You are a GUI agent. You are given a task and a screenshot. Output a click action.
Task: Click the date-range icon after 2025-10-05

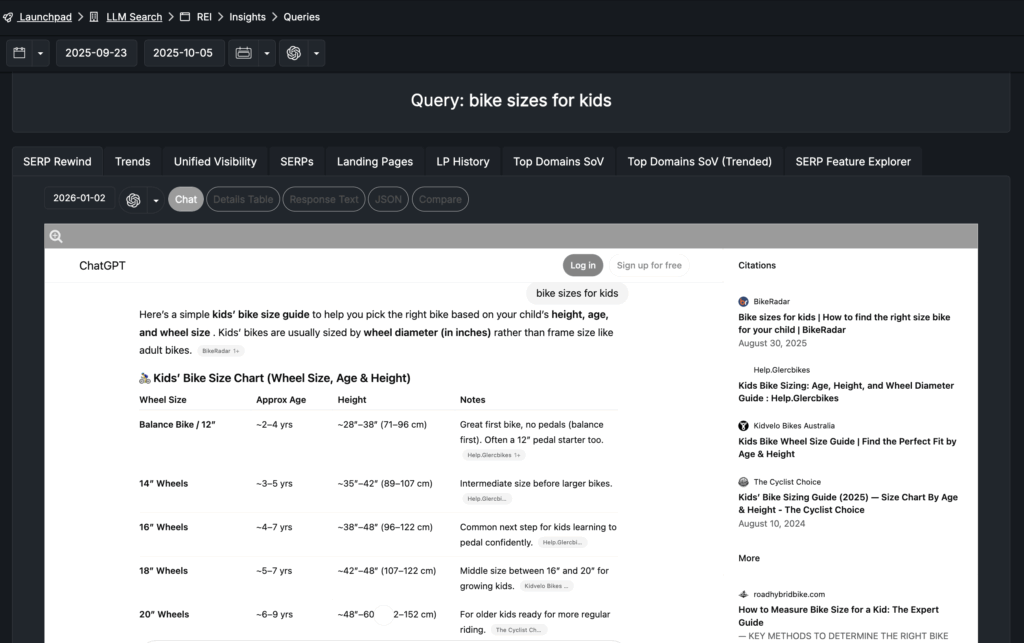tap(243, 53)
